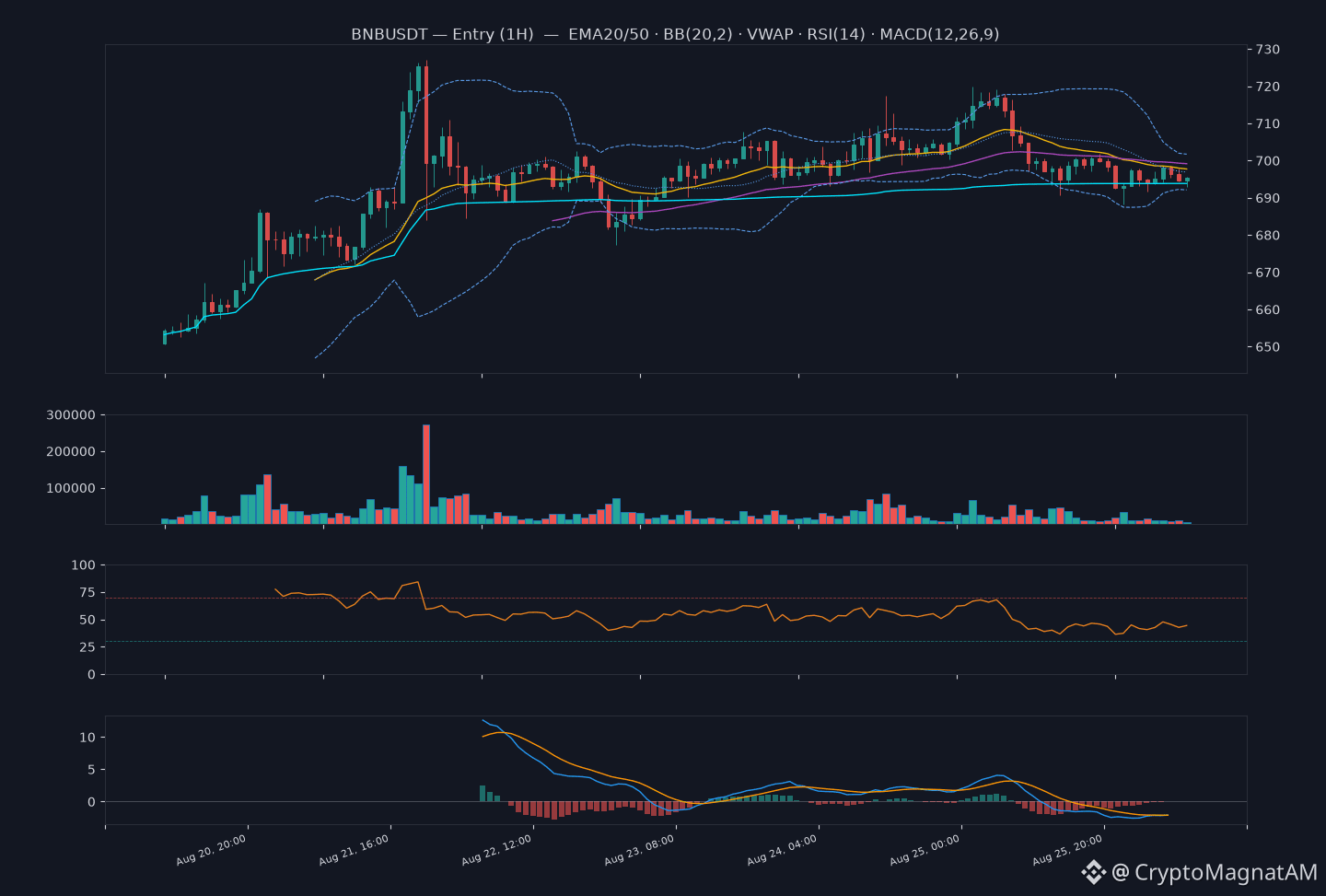Viewport: 1326px width, 896px height.
Task: Click the RSI panel's 50 axis label
Action: 87,621
